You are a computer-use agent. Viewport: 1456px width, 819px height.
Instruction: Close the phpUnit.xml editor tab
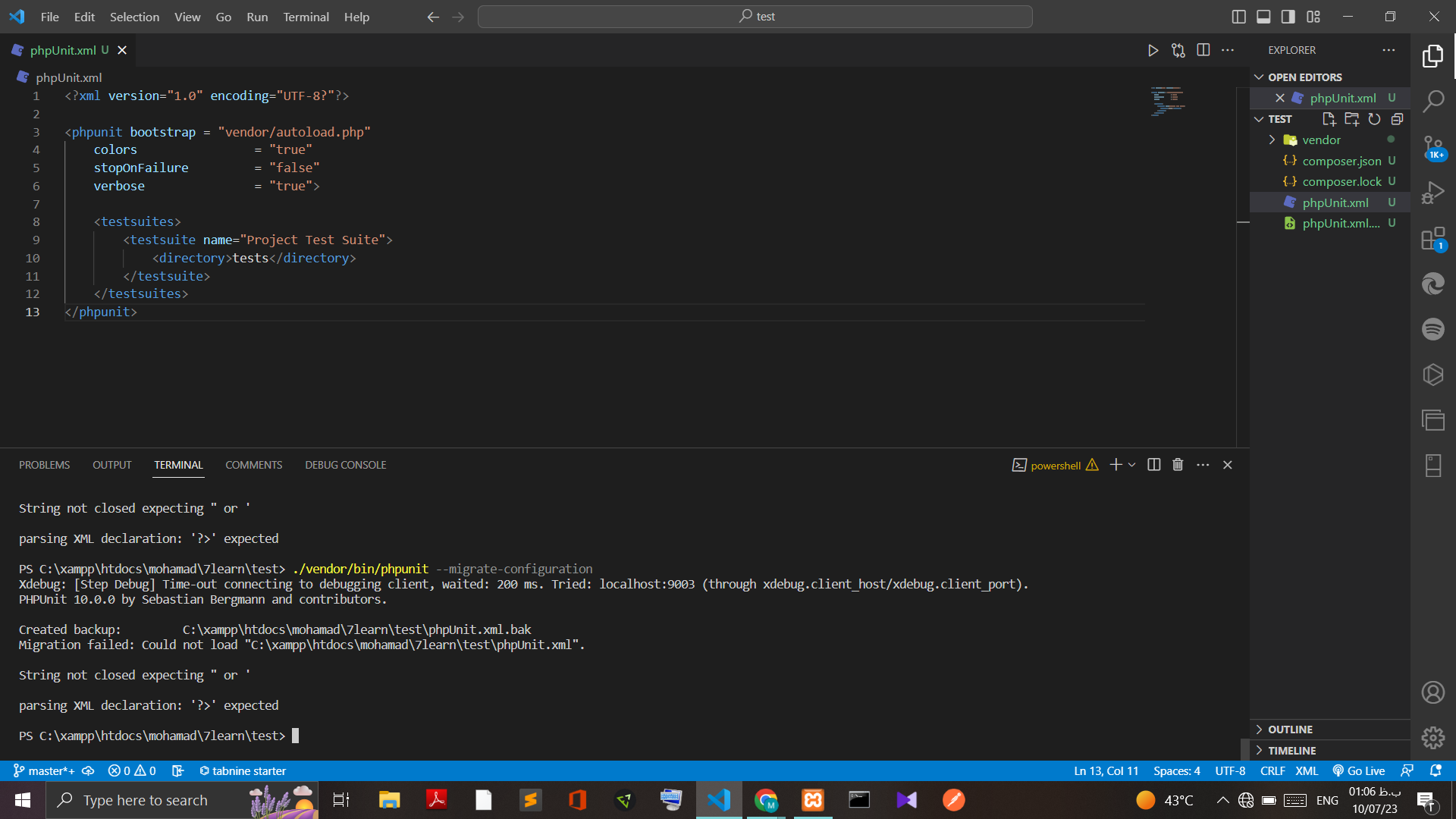[122, 50]
